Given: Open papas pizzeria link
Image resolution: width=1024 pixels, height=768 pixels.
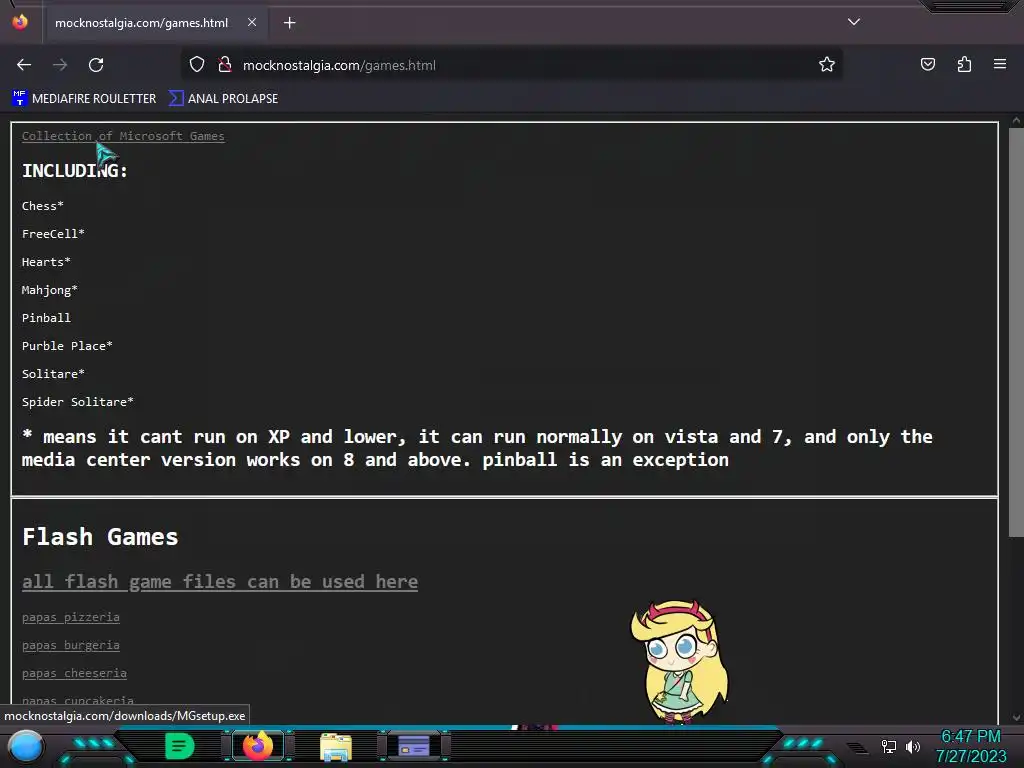Looking at the screenshot, I should click(71, 617).
